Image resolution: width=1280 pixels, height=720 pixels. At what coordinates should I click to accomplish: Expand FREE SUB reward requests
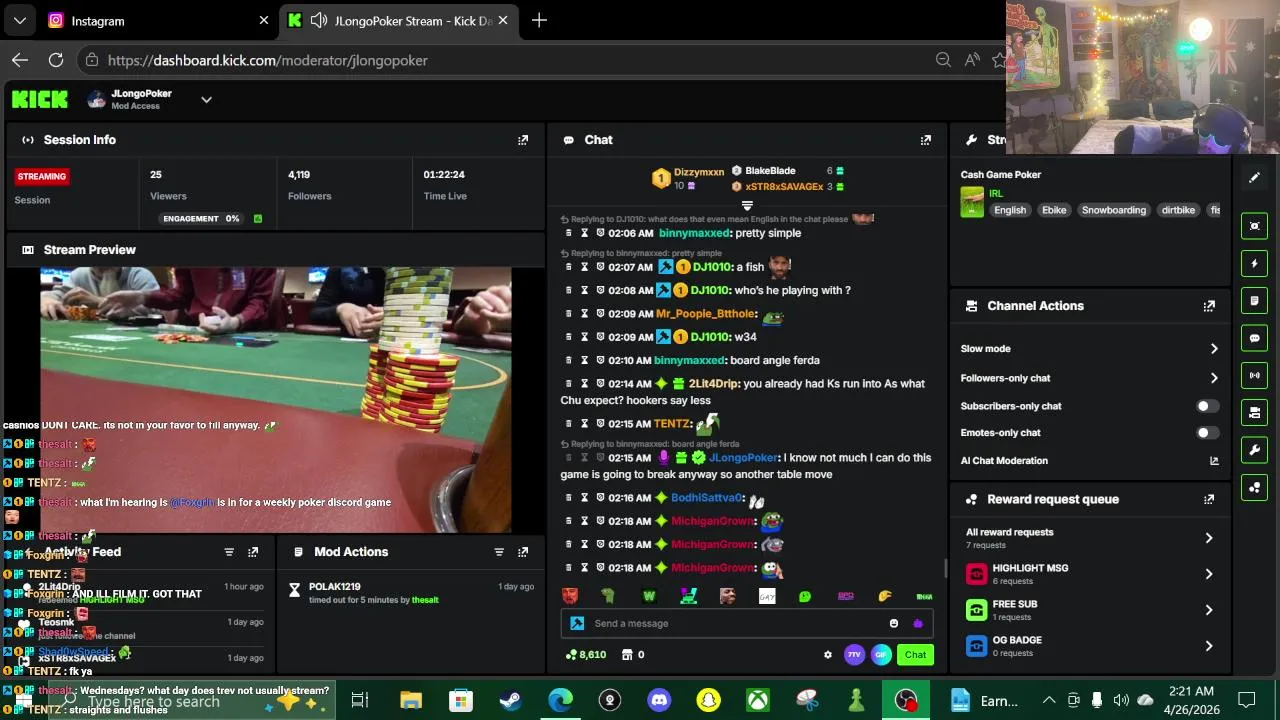(1209, 610)
